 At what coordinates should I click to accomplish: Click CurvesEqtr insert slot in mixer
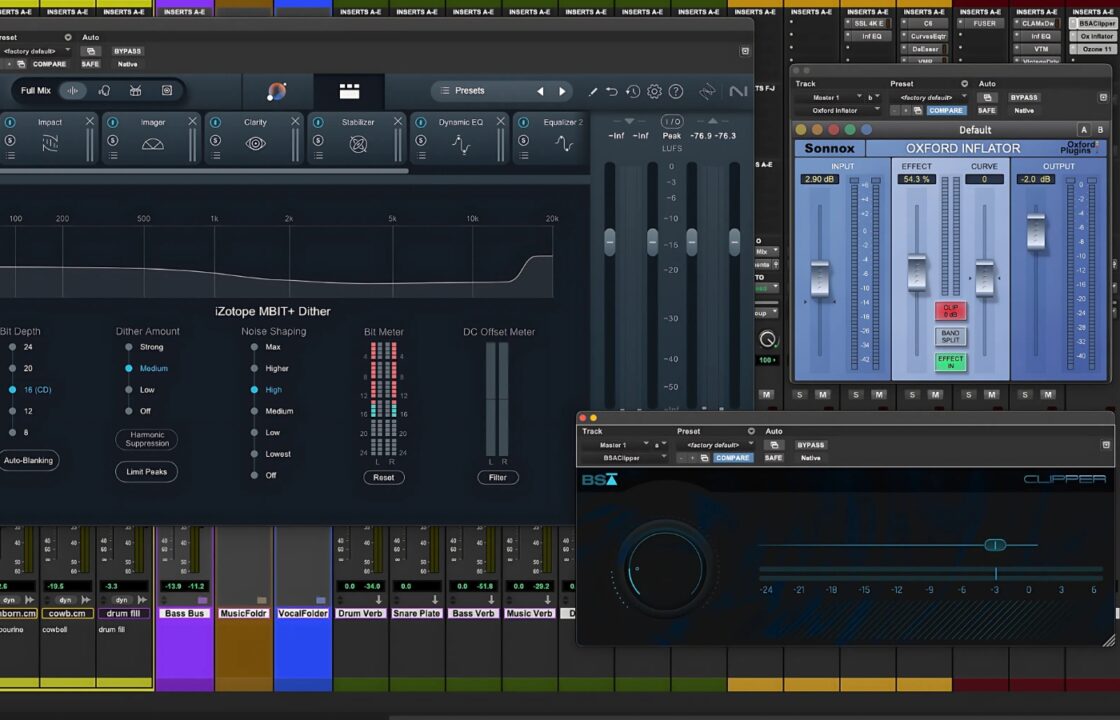coord(927,36)
